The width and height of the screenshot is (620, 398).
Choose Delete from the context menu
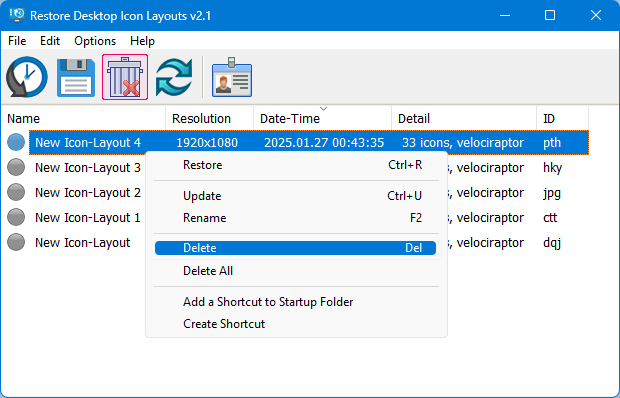295,248
